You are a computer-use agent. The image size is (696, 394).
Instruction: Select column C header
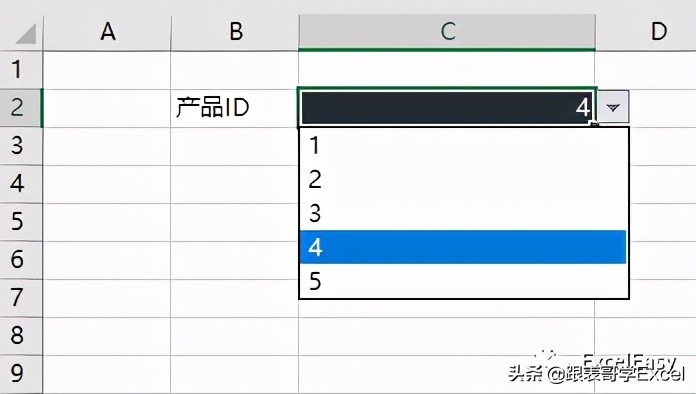447,32
